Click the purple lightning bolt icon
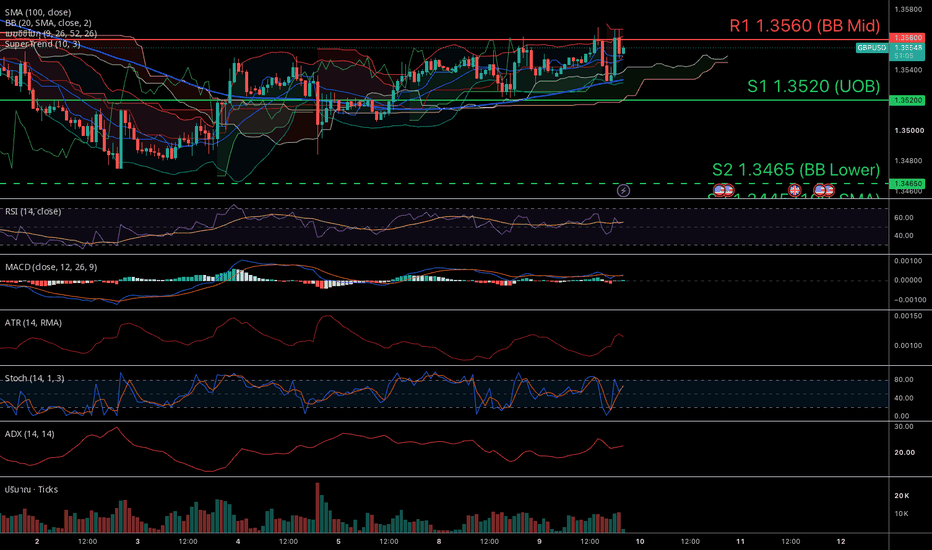 [623, 190]
